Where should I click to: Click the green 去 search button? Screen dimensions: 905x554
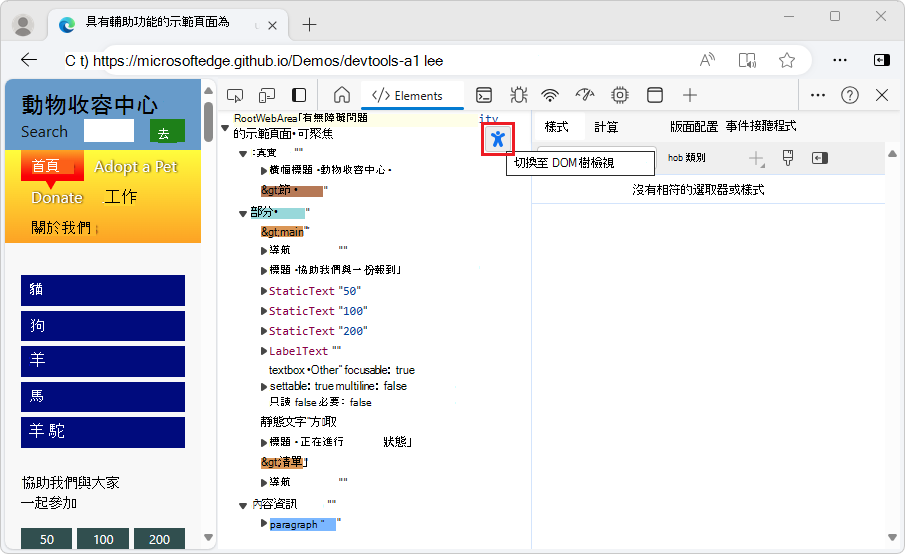167,131
